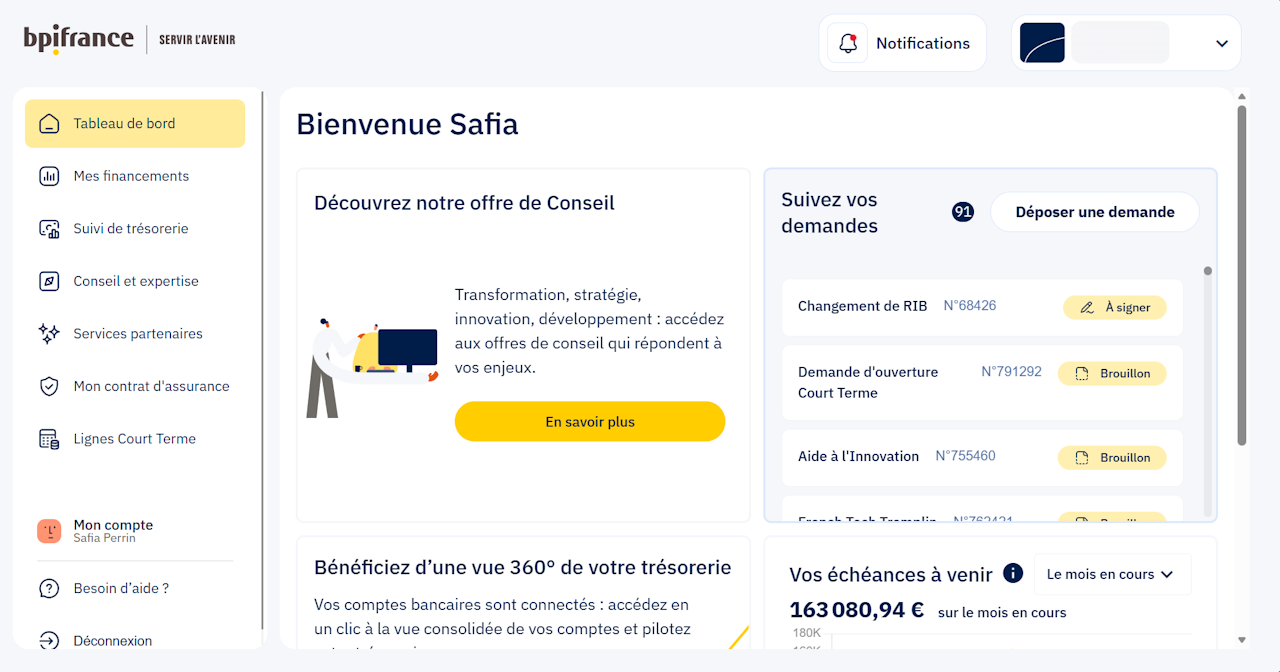The width and height of the screenshot is (1280, 672).
Task: Open the Changement de RIB request N°68426
Action: [x=896, y=306]
